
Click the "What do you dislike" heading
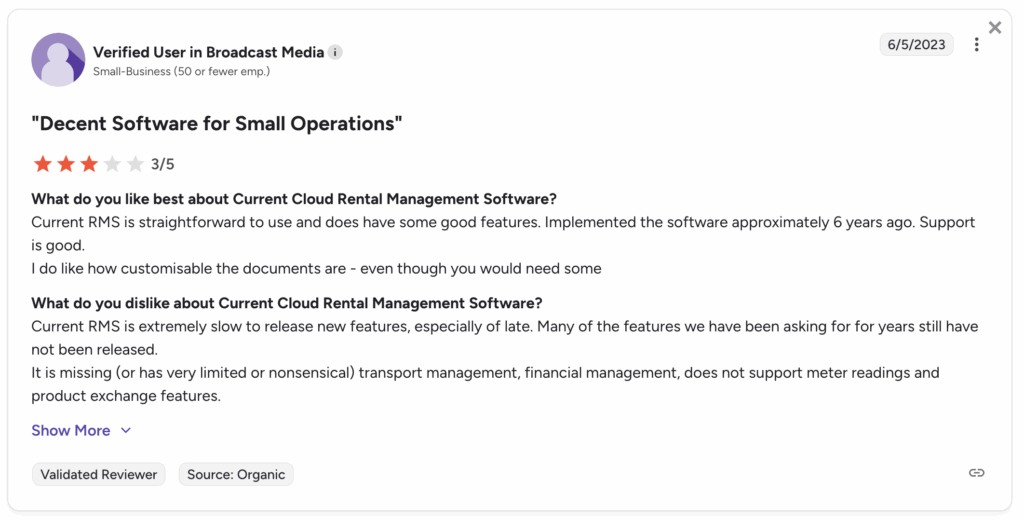[x=287, y=303]
